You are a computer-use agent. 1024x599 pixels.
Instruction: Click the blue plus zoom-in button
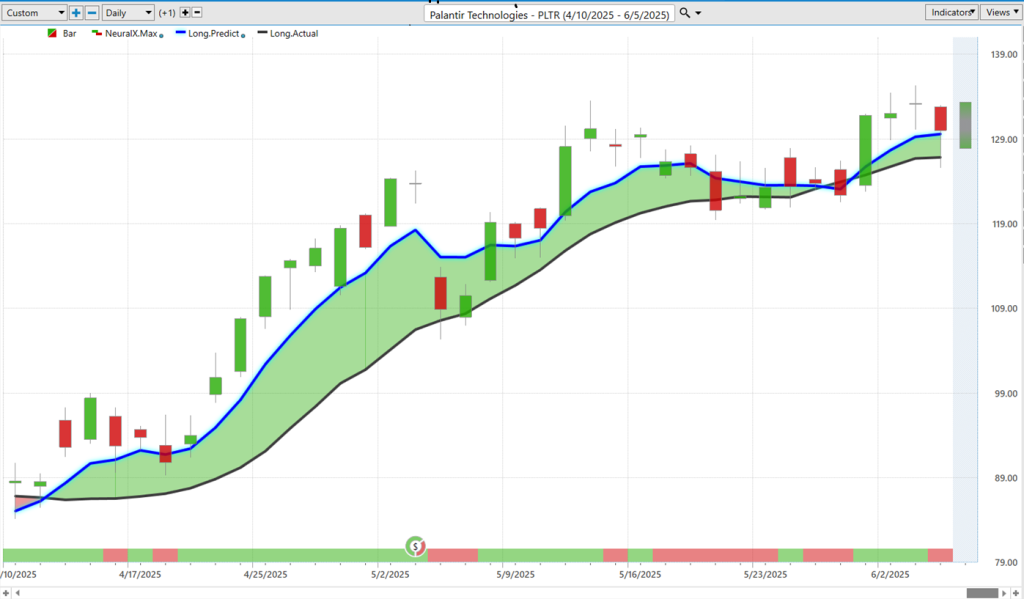click(x=76, y=12)
